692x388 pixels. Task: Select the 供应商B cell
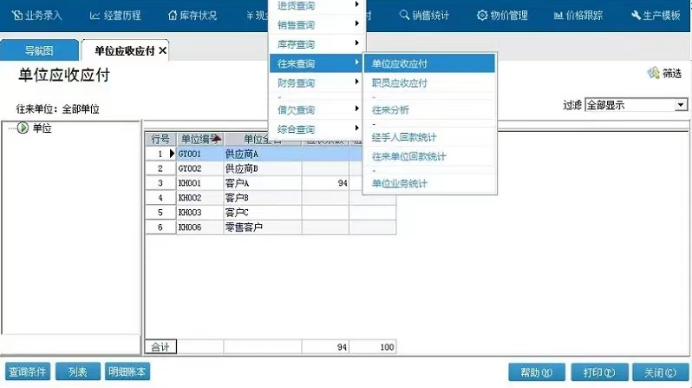click(x=263, y=169)
